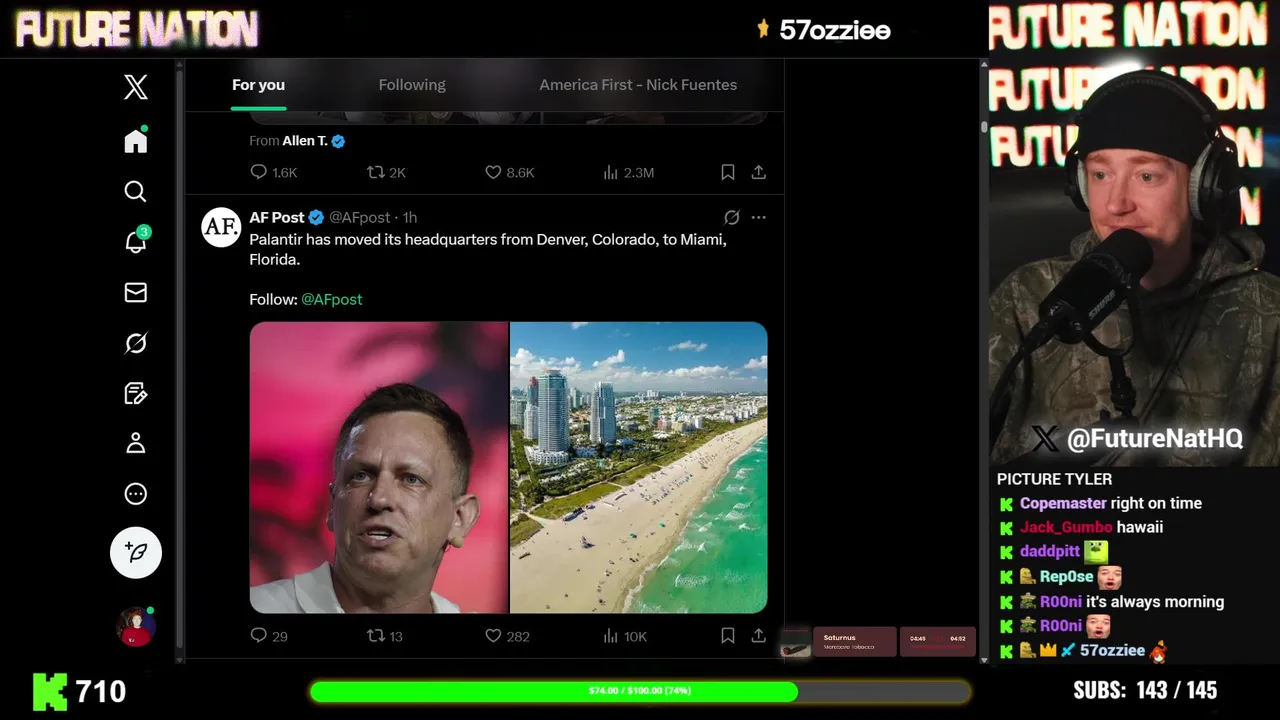Reply to Palantir post with 29 comments
Viewport: 1280px width, 720px height.
click(269, 636)
